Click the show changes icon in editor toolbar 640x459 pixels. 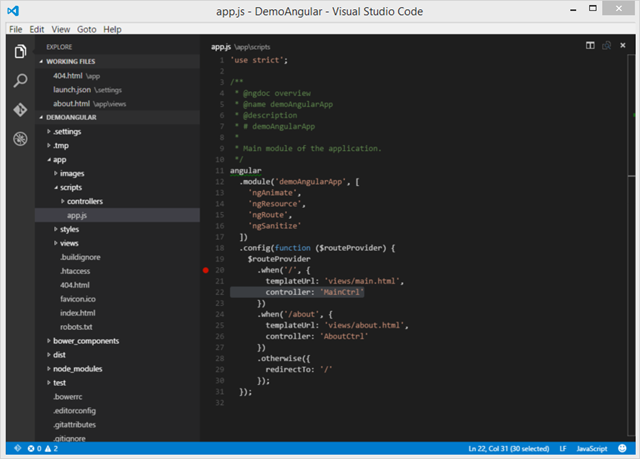[x=607, y=45]
